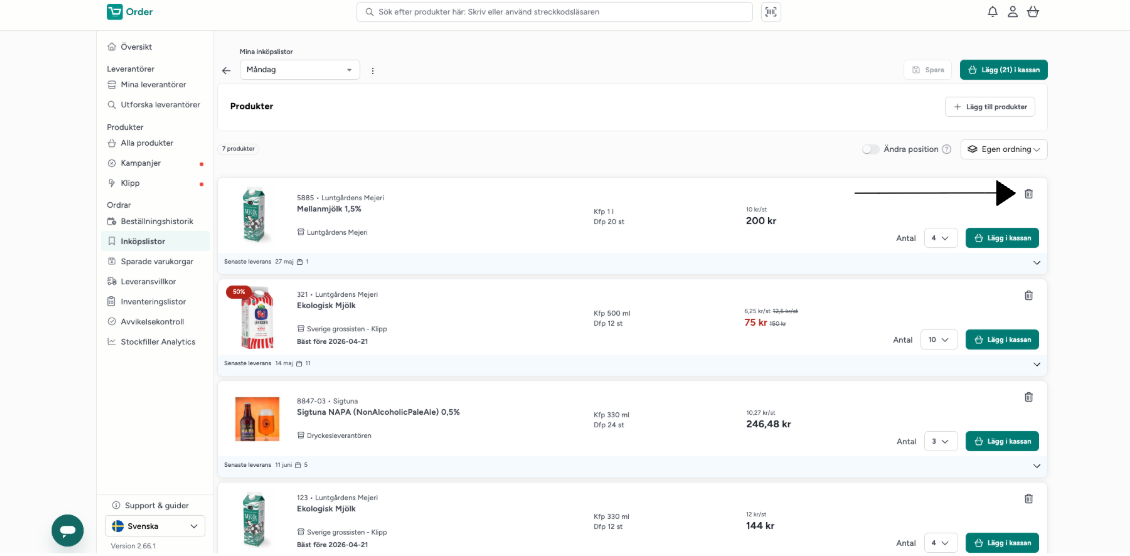Viewport: 1130px width, 556px height.
Task: Expand Mellanmjölk delivery details chevron
Action: point(1036,262)
